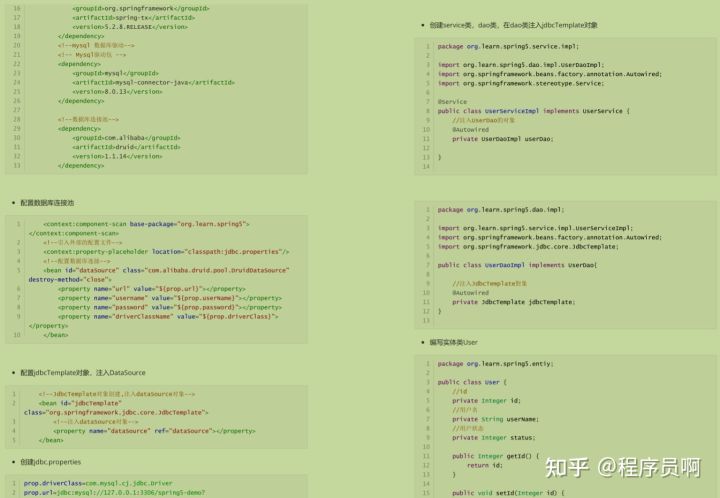Click the line starting "prop.url=jdbc:mysql://127.0.0.1:3306"
720x498 pixels.
click(x=114, y=492)
